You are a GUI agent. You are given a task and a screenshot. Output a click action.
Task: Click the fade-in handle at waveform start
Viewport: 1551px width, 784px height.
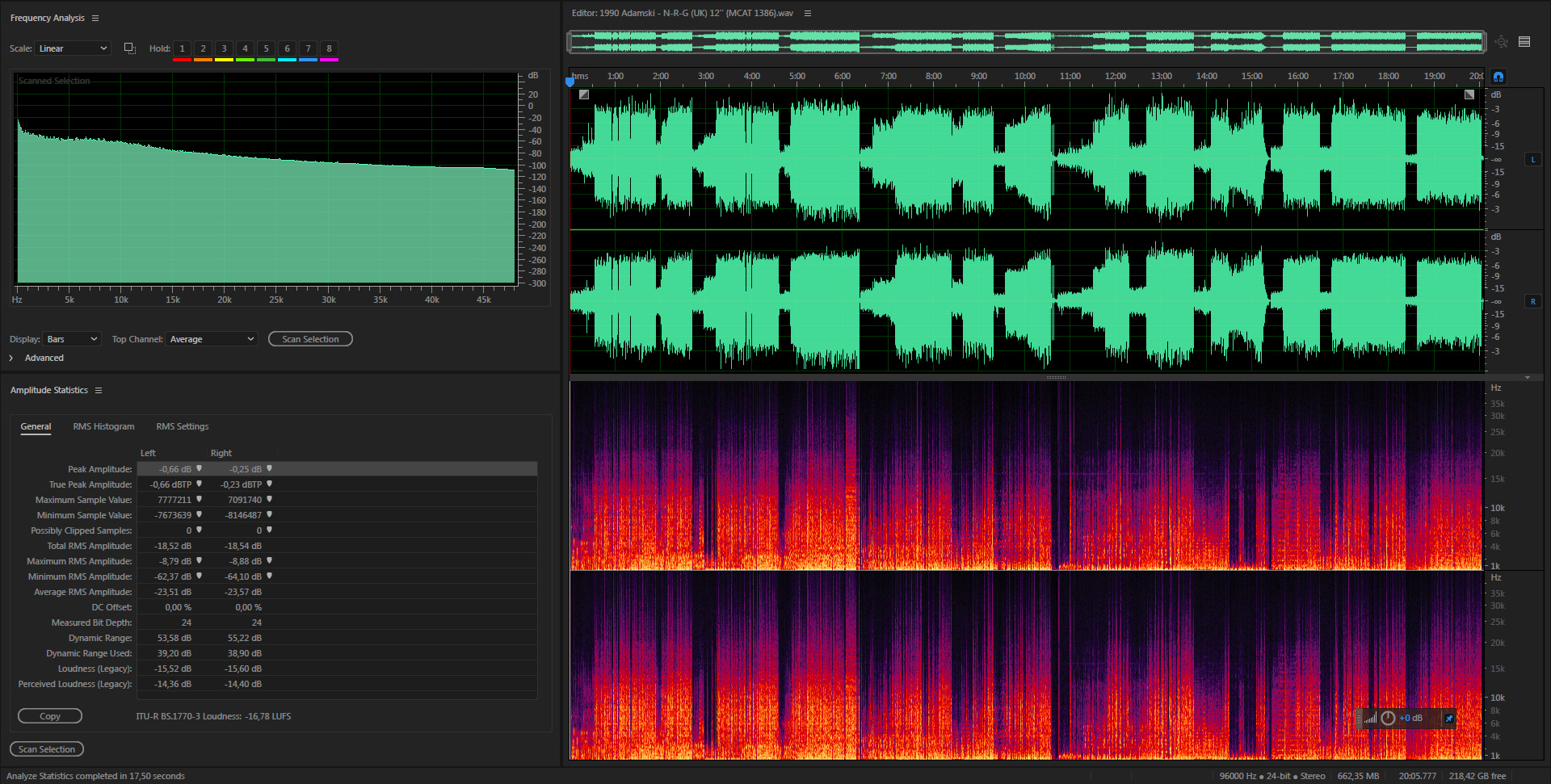[584, 94]
